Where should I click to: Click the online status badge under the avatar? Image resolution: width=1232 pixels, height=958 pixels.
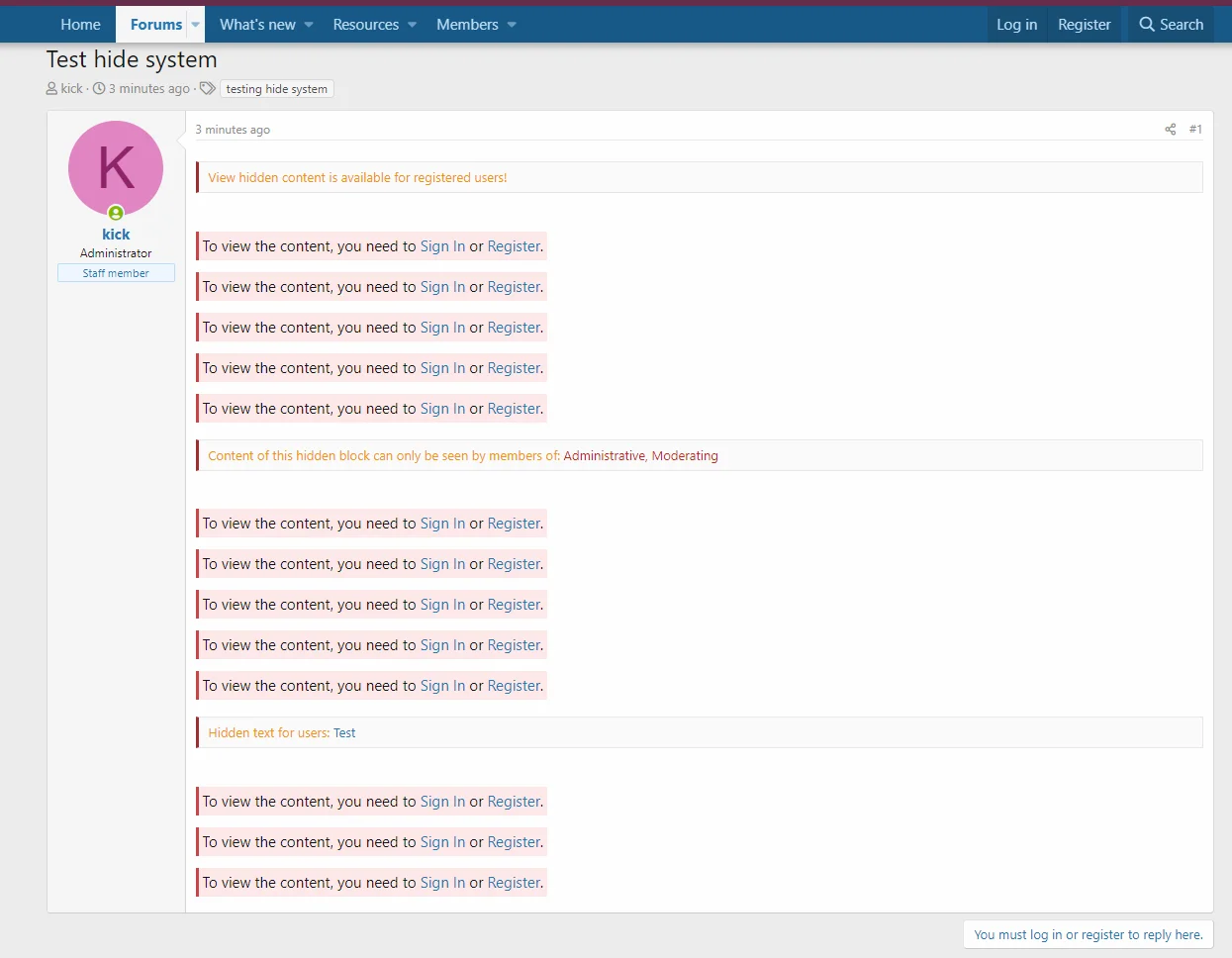[116, 213]
